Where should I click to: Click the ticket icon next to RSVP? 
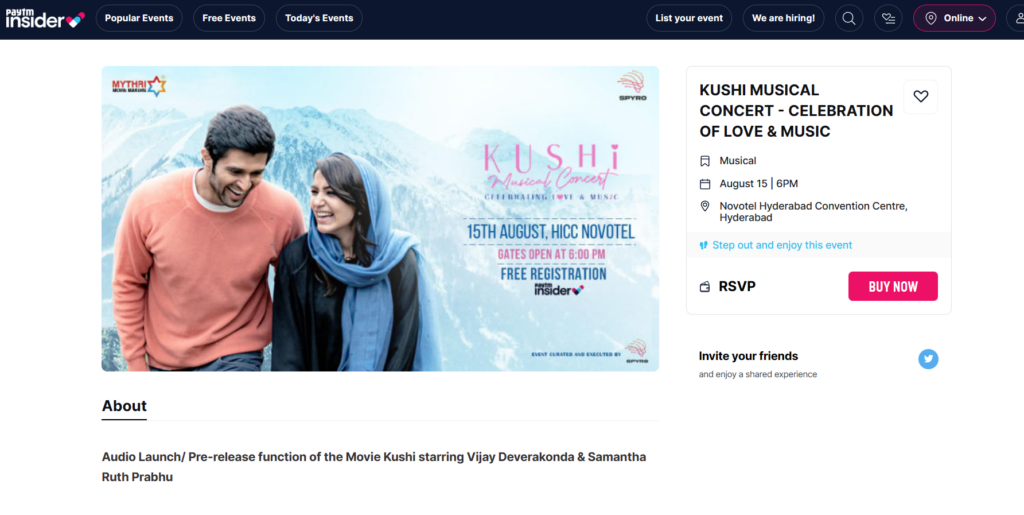point(705,287)
